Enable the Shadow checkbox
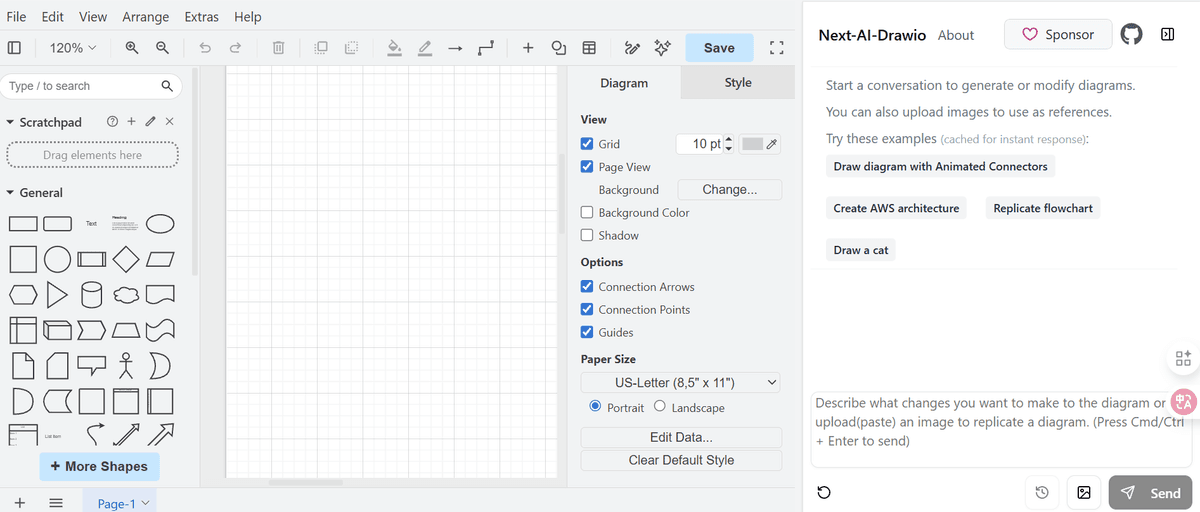This screenshot has width=1200, height=512. 587,236
